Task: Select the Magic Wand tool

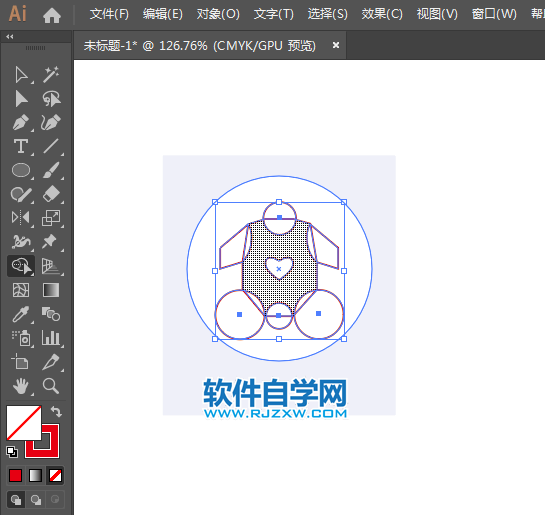Action: pos(51,74)
